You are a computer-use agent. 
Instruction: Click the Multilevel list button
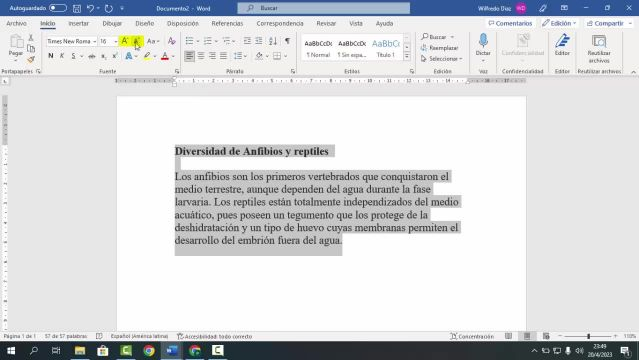point(226,41)
